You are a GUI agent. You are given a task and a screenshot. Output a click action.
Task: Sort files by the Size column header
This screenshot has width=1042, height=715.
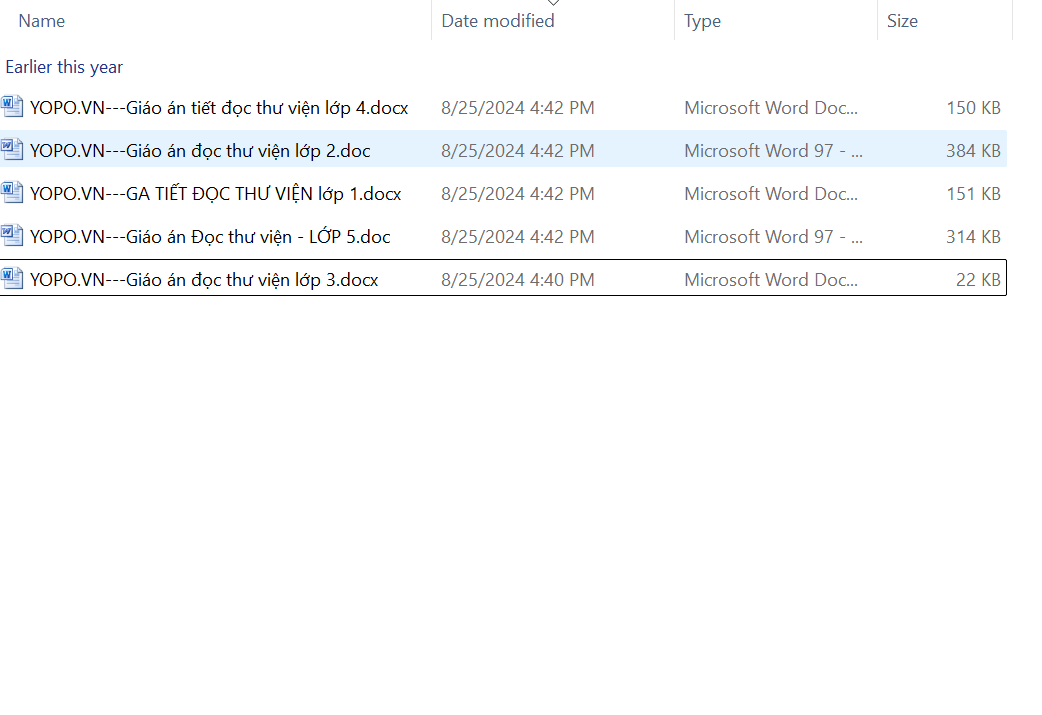[x=902, y=21]
